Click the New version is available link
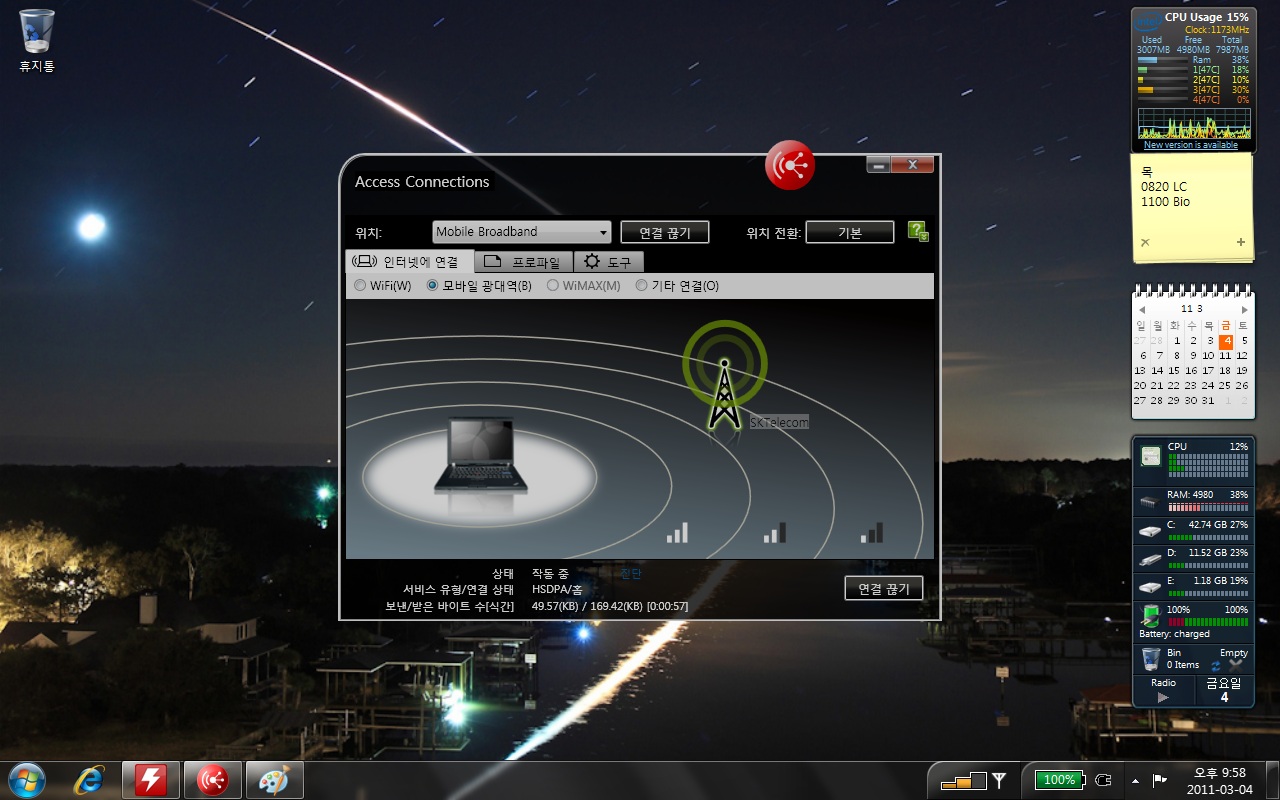Viewport: 1280px width, 800px height. point(1190,145)
